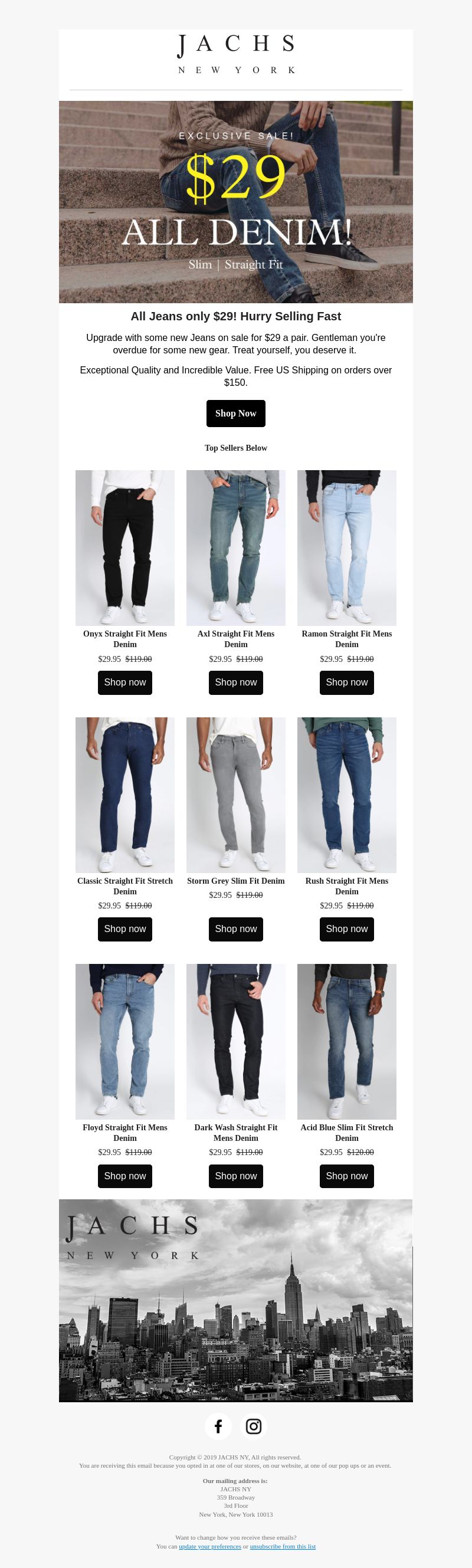This screenshot has height=1568, width=472.
Task: Open the Facebook icon in the footer
Action: tap(218, 1426)
